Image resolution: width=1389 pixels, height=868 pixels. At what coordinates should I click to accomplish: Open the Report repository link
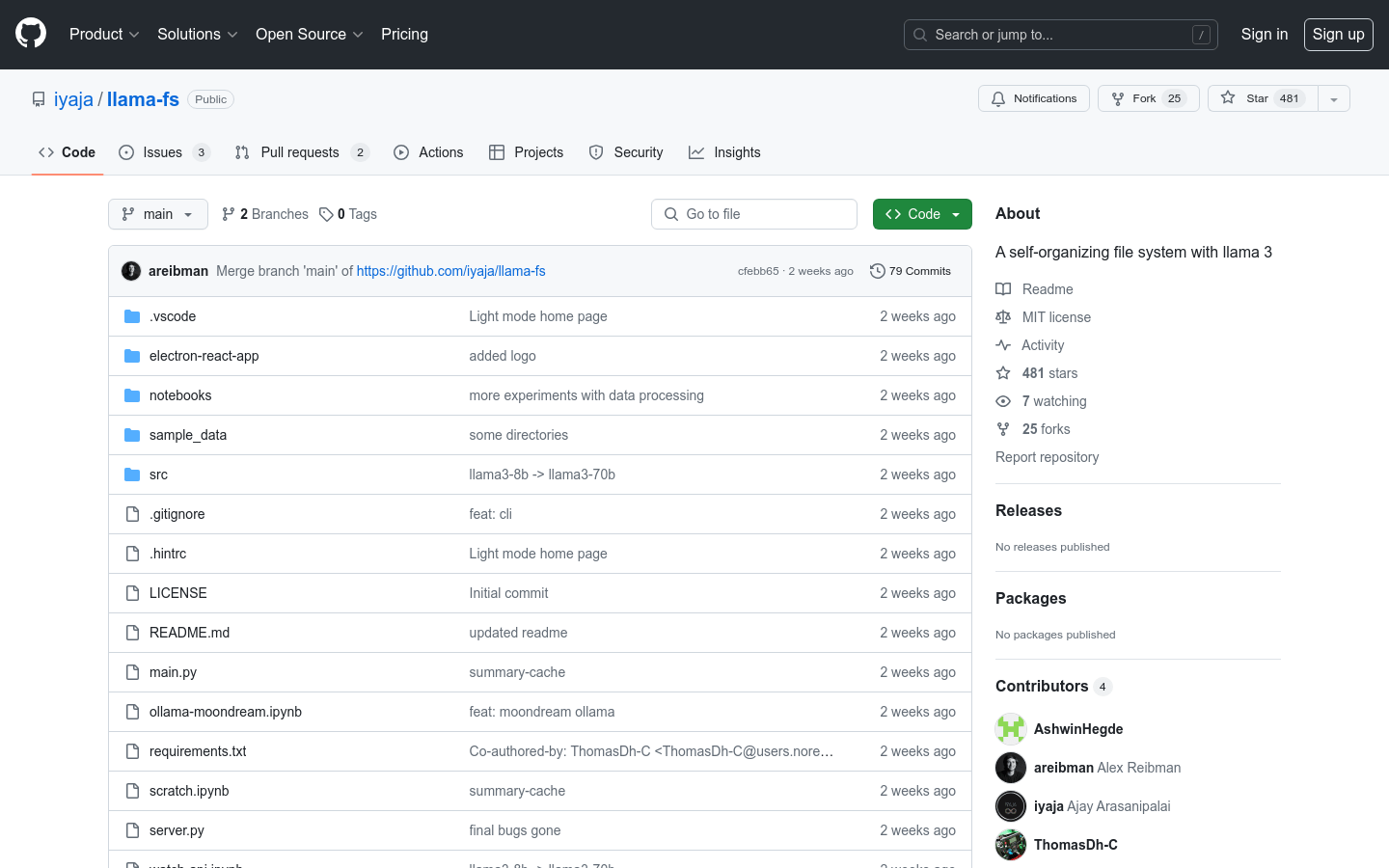click(1047, 457)
